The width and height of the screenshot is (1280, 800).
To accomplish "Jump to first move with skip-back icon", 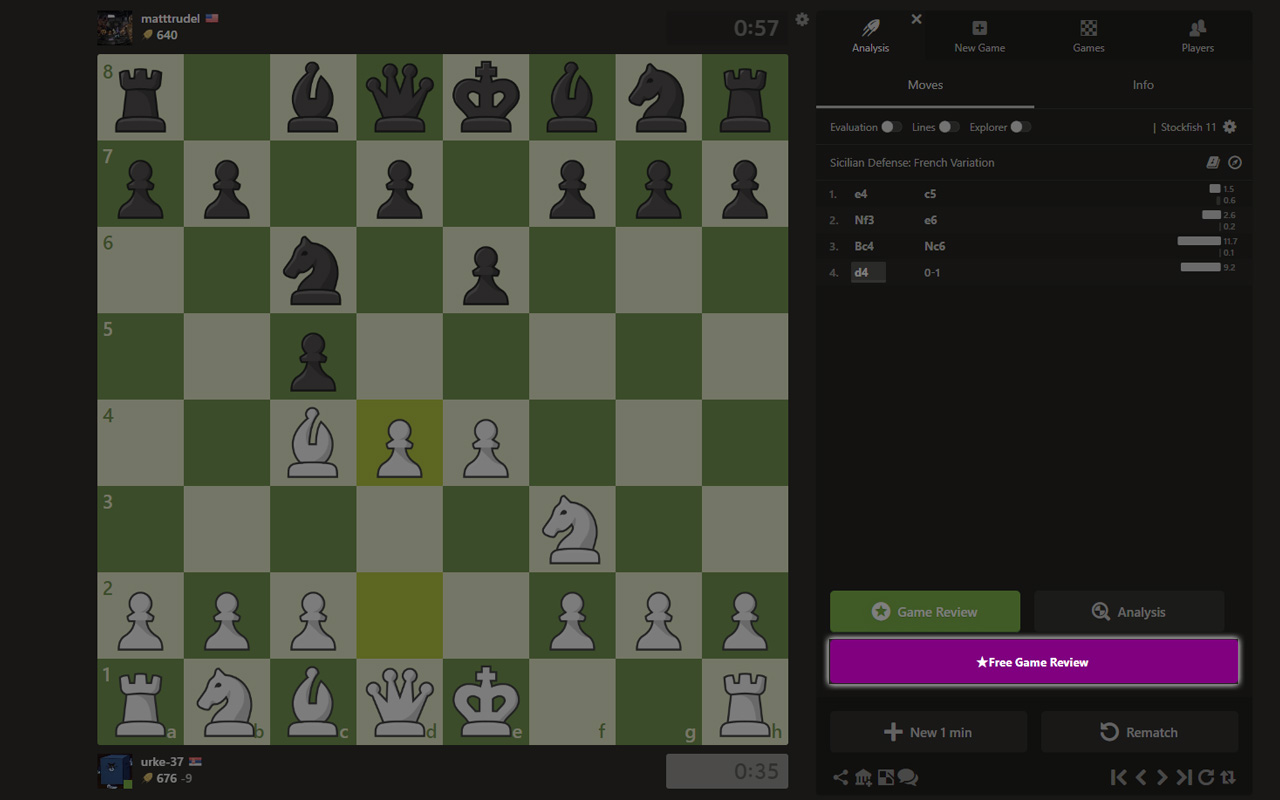I will pyautogui.click(x=1119, y=776).
